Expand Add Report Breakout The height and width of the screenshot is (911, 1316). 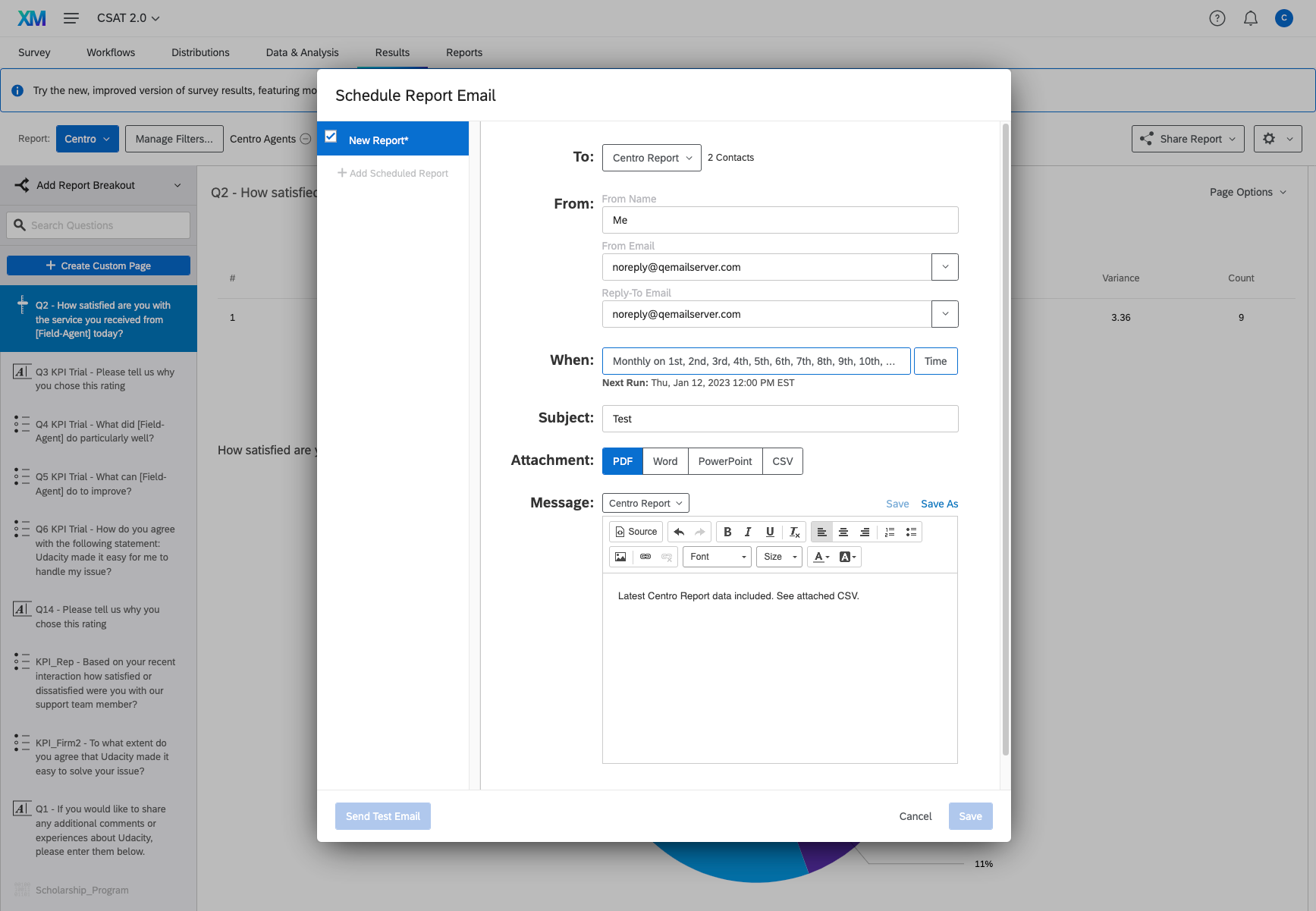(99, 185)
